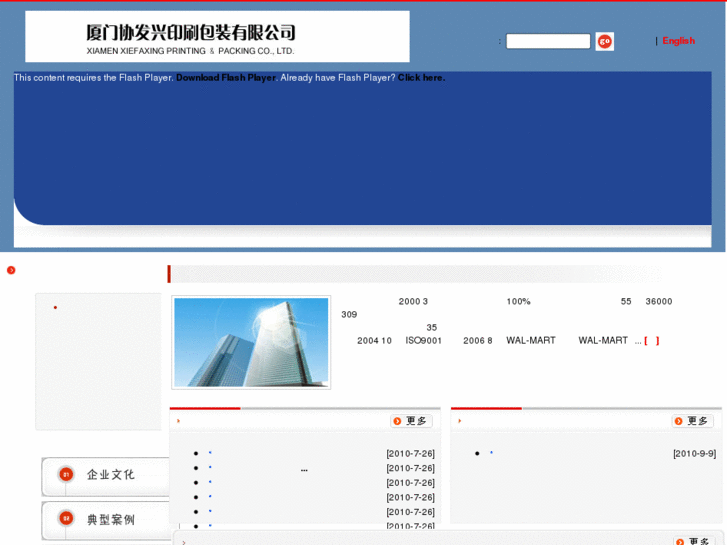Viewport: 727px width, 545px height.
Task: Click the 'Click here' Flash link
Action: pyautogui.click(x=421, y=77)
